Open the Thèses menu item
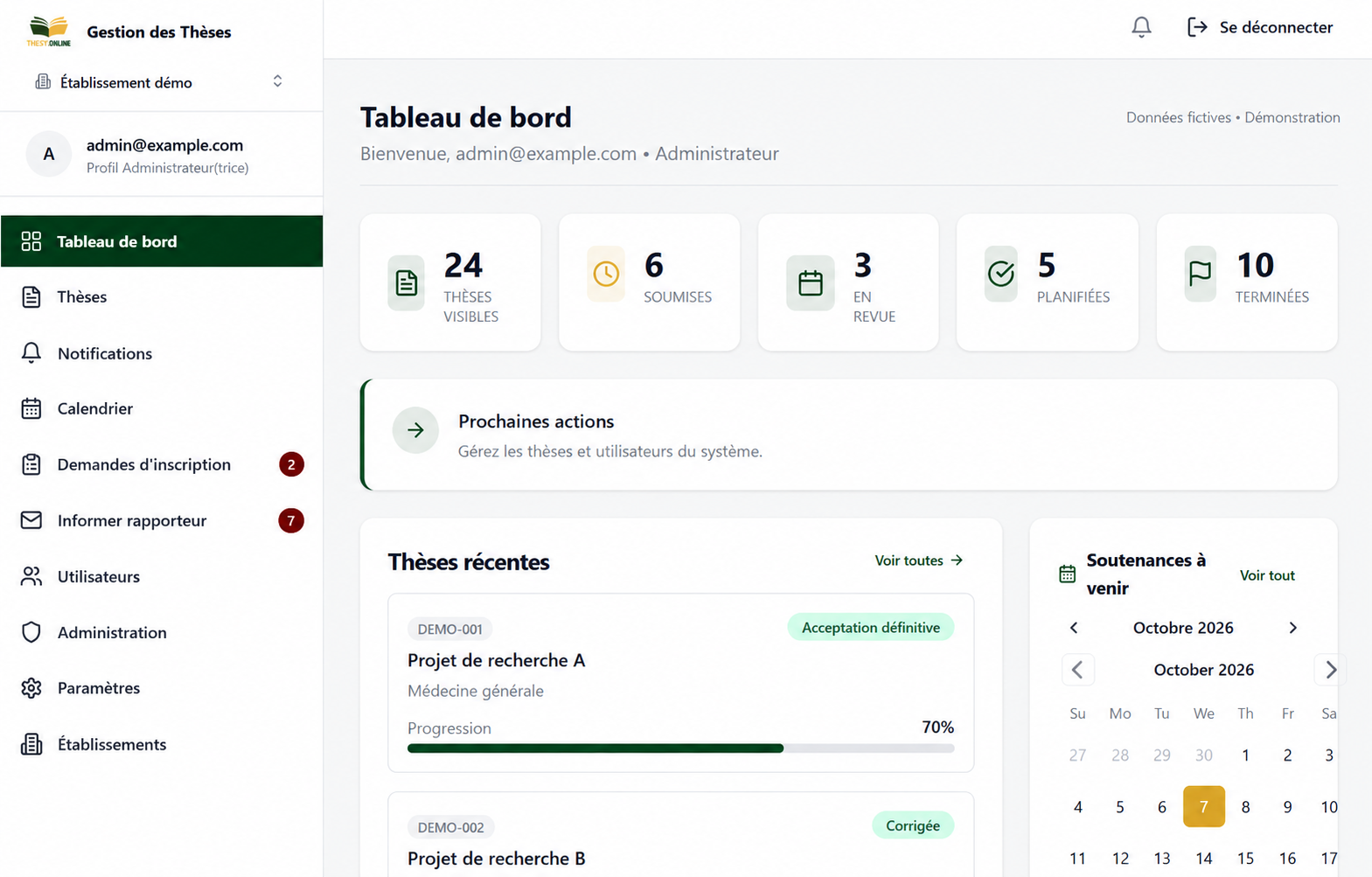 [162, 296]
